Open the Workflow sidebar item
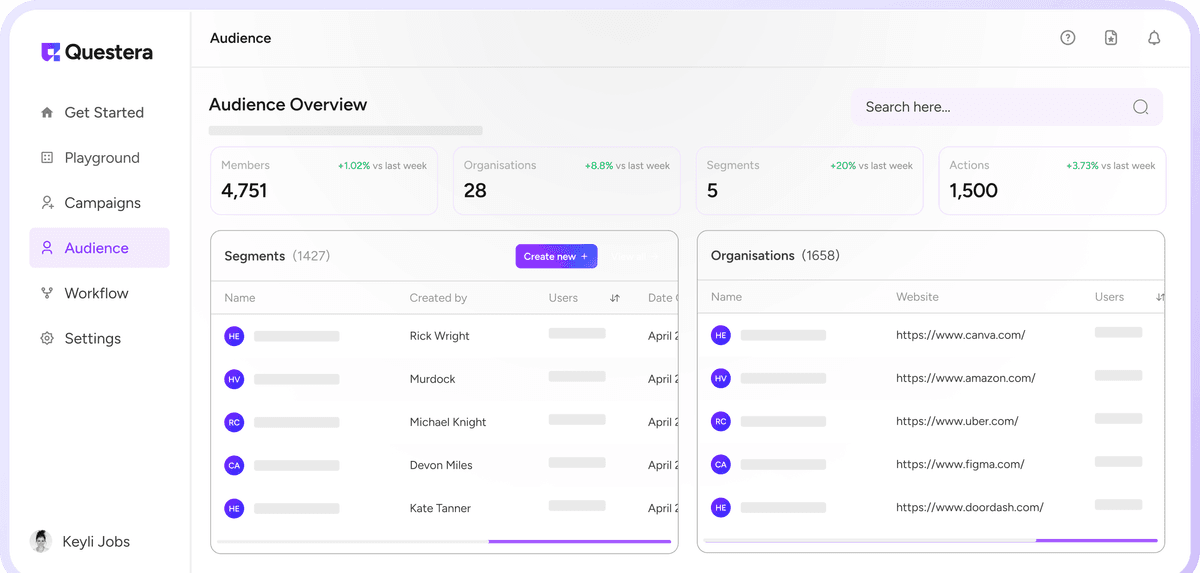 pos(96,293)
